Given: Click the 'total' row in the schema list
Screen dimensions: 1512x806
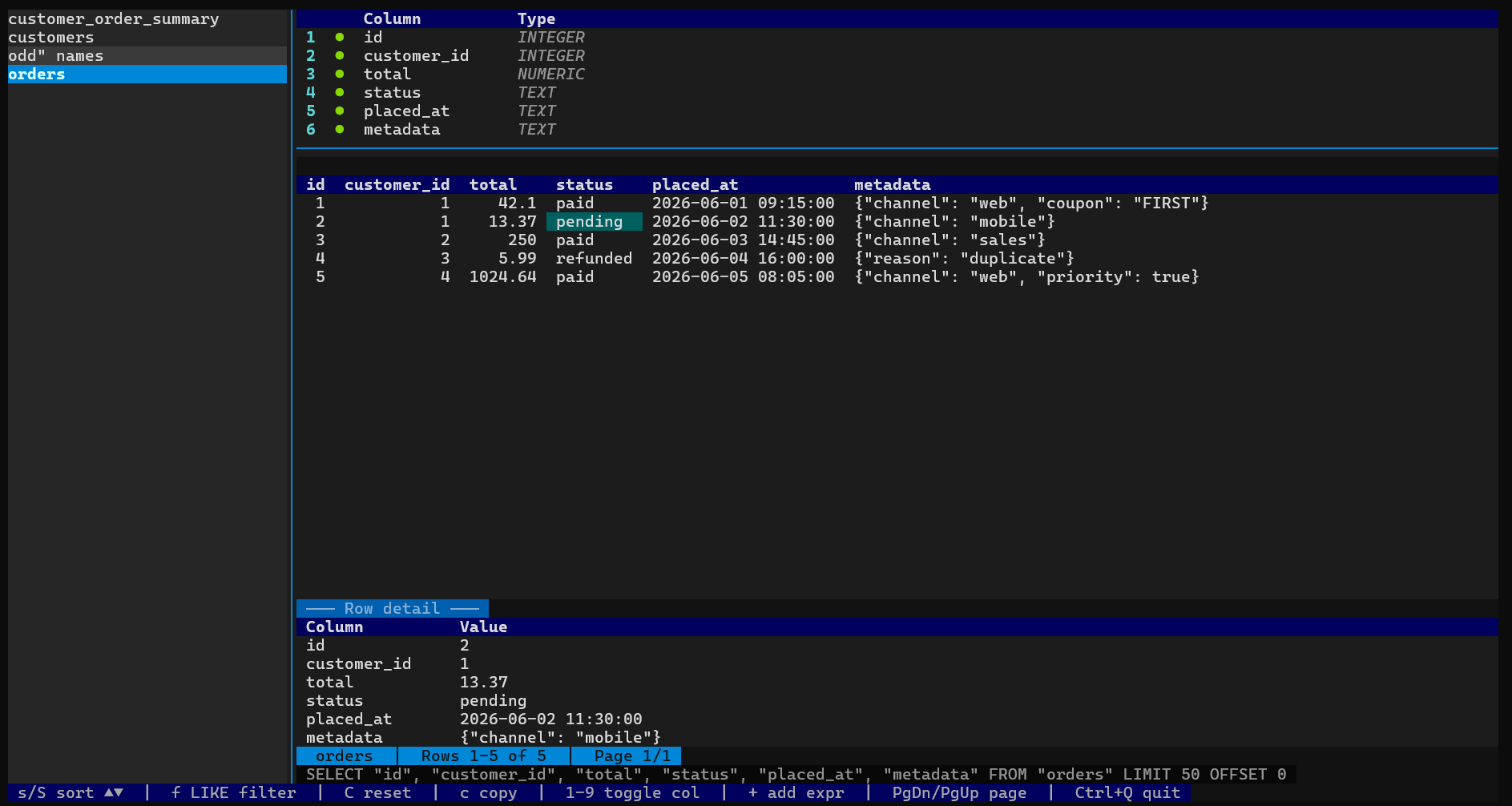Looking at the screenshot, I should [x=897, y=74].
